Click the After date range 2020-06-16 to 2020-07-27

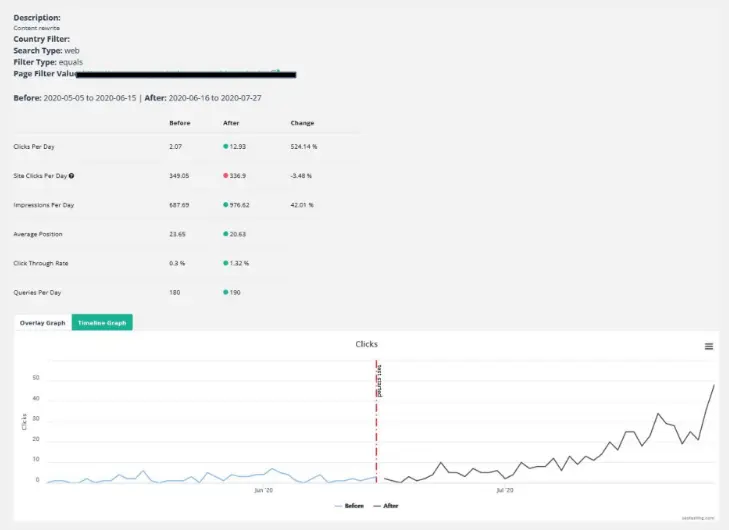pos(215,98)
